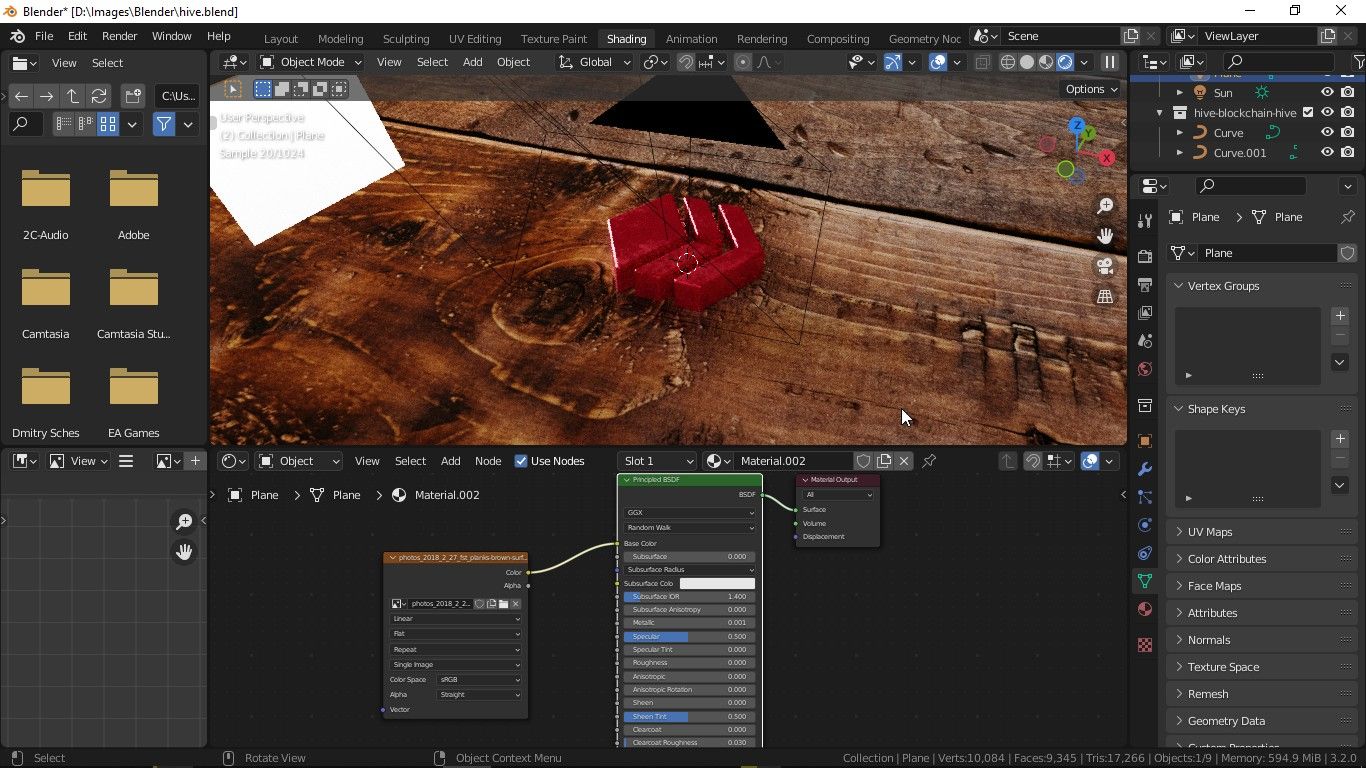
Task: Click the Subsurface Color swatch
Action: click(717, 583)
